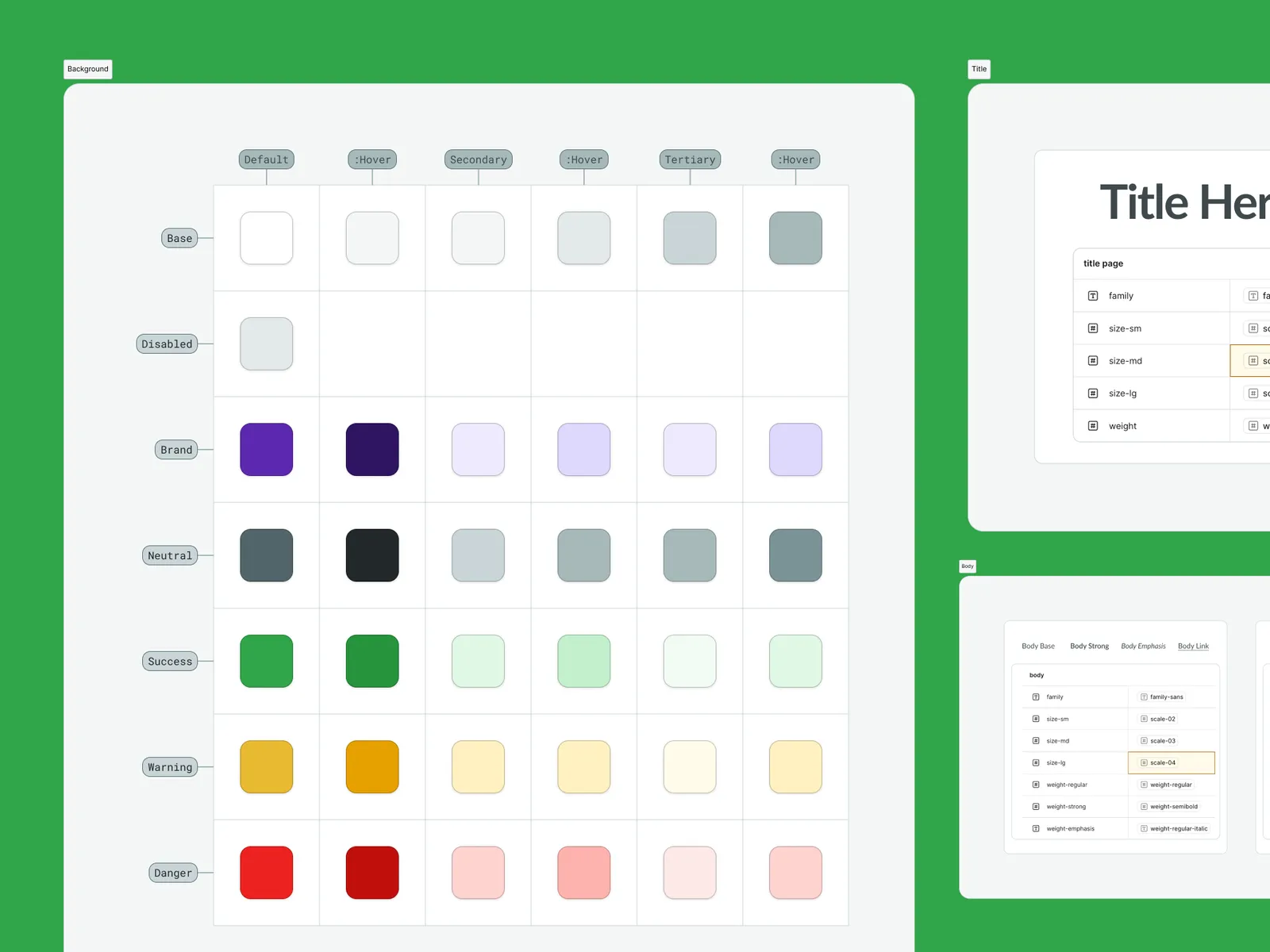Click the text icon beside family in title page table
Viewport: 1270px width, 952px height.
(1093, 296)
